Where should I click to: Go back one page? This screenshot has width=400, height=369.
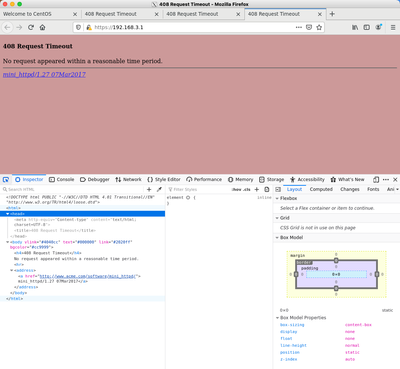[x=8, y=27]
